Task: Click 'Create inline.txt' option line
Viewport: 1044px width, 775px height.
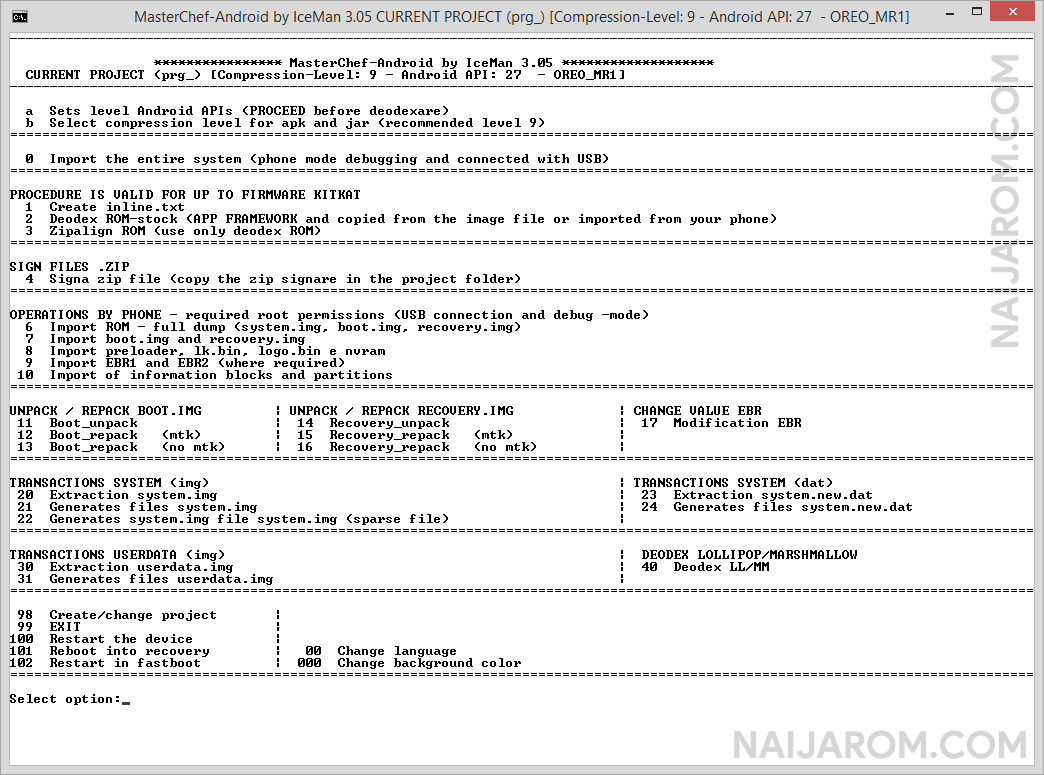Action: click(x=105, y=207)
